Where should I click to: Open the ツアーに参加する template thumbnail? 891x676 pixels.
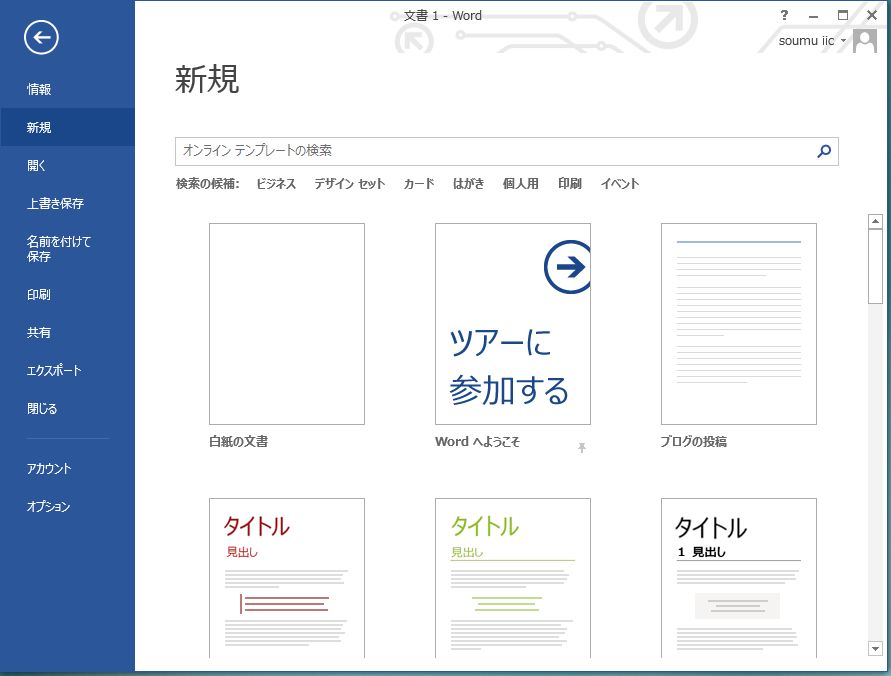point(513,324)
